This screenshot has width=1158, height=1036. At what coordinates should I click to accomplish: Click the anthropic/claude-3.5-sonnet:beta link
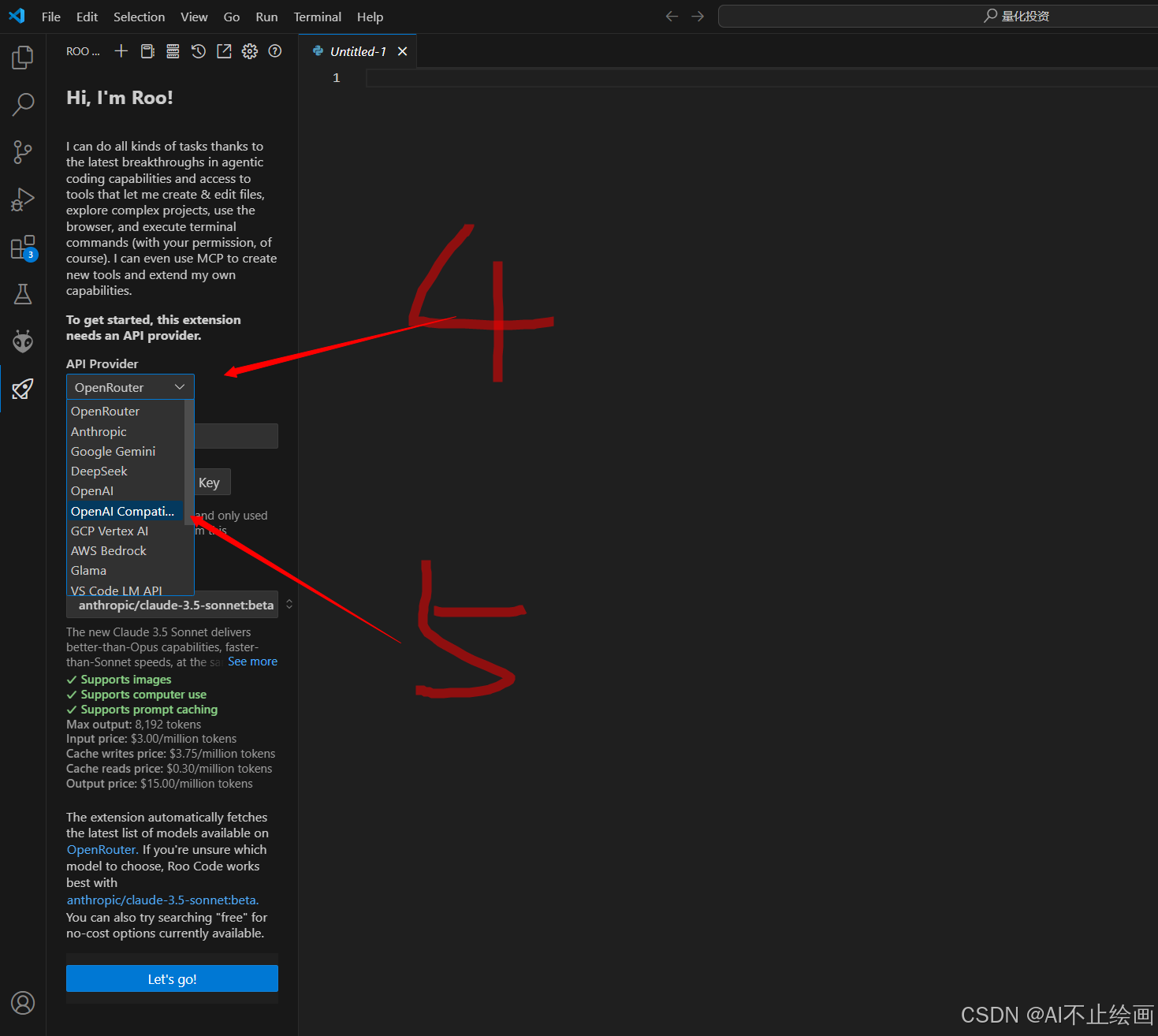coord(162,900)
